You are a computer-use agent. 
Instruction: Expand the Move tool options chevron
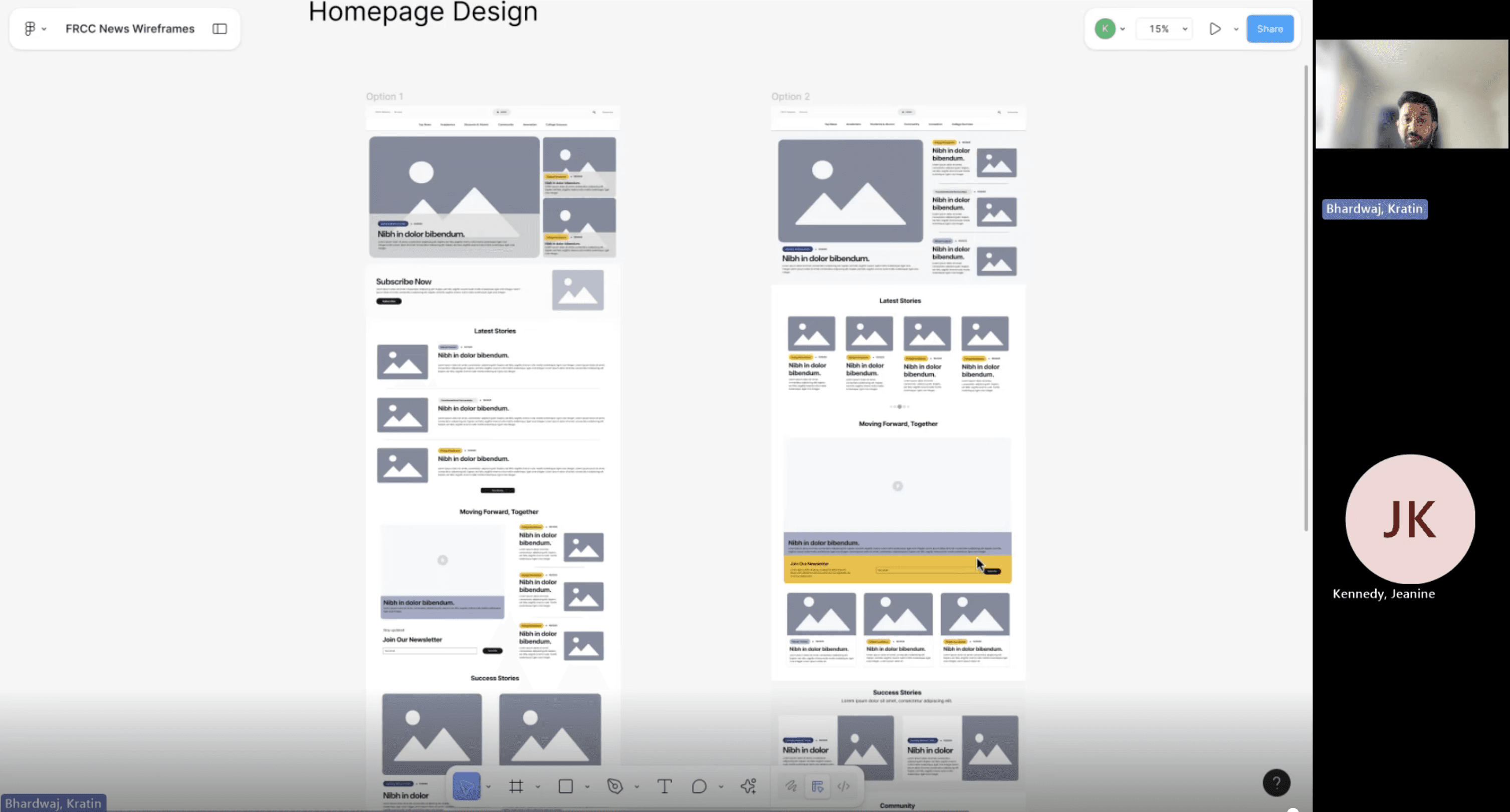488,787
